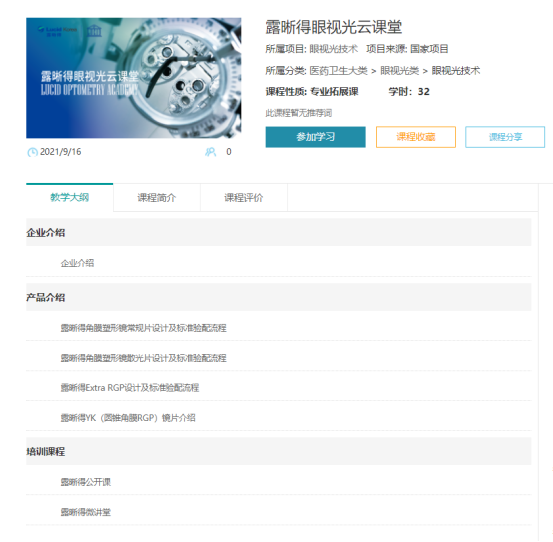Open the 角膜塑形镜常规片设计 lesson
This screenshot has width=553, height=542.
(279, 328)
